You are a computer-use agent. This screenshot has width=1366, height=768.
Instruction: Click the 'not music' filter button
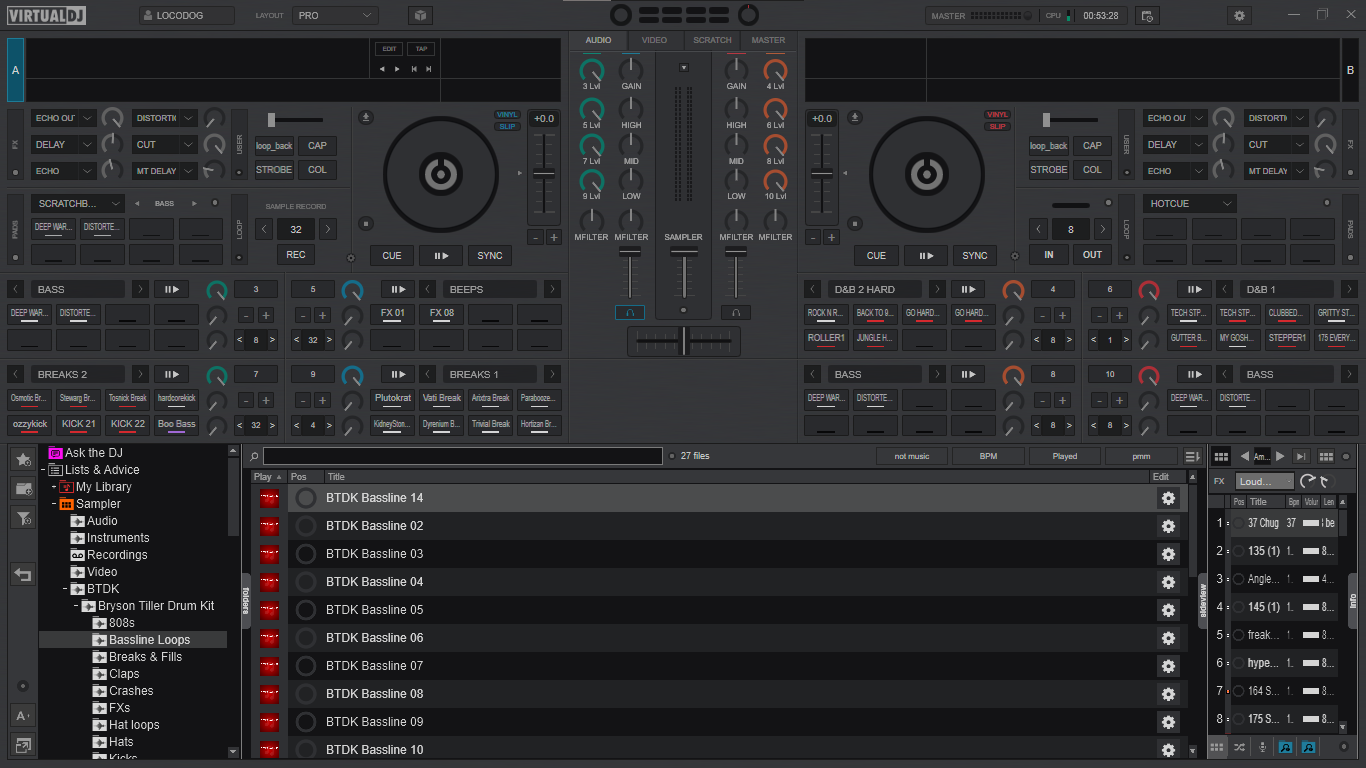pyautogui.click(x=912, y=456)
